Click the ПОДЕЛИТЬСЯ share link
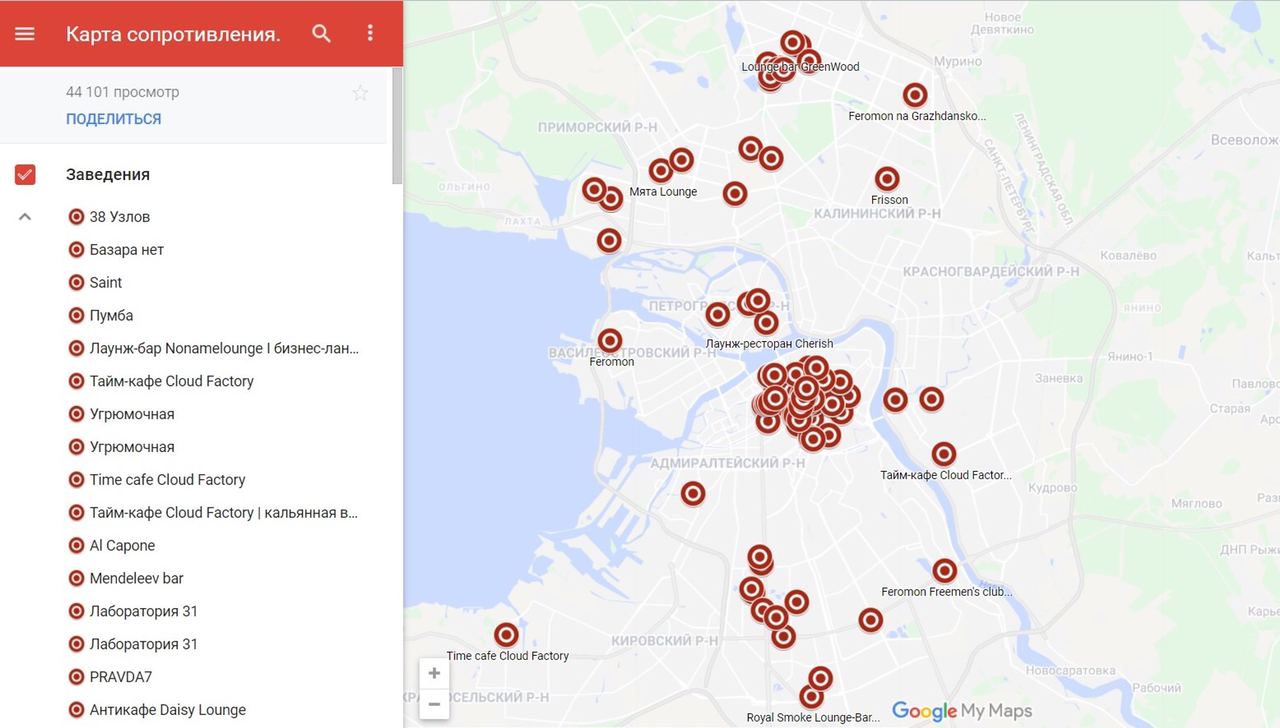Screen dimensions: 1280x728 [x=113, y=119]
